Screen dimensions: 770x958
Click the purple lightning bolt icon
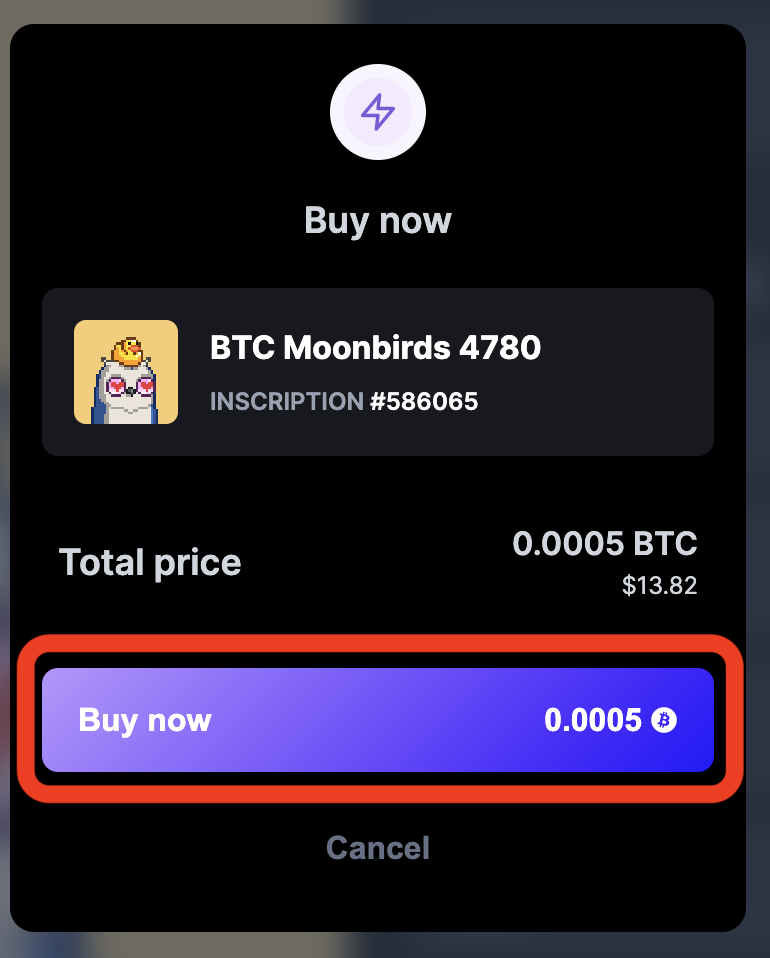point(378,112)
